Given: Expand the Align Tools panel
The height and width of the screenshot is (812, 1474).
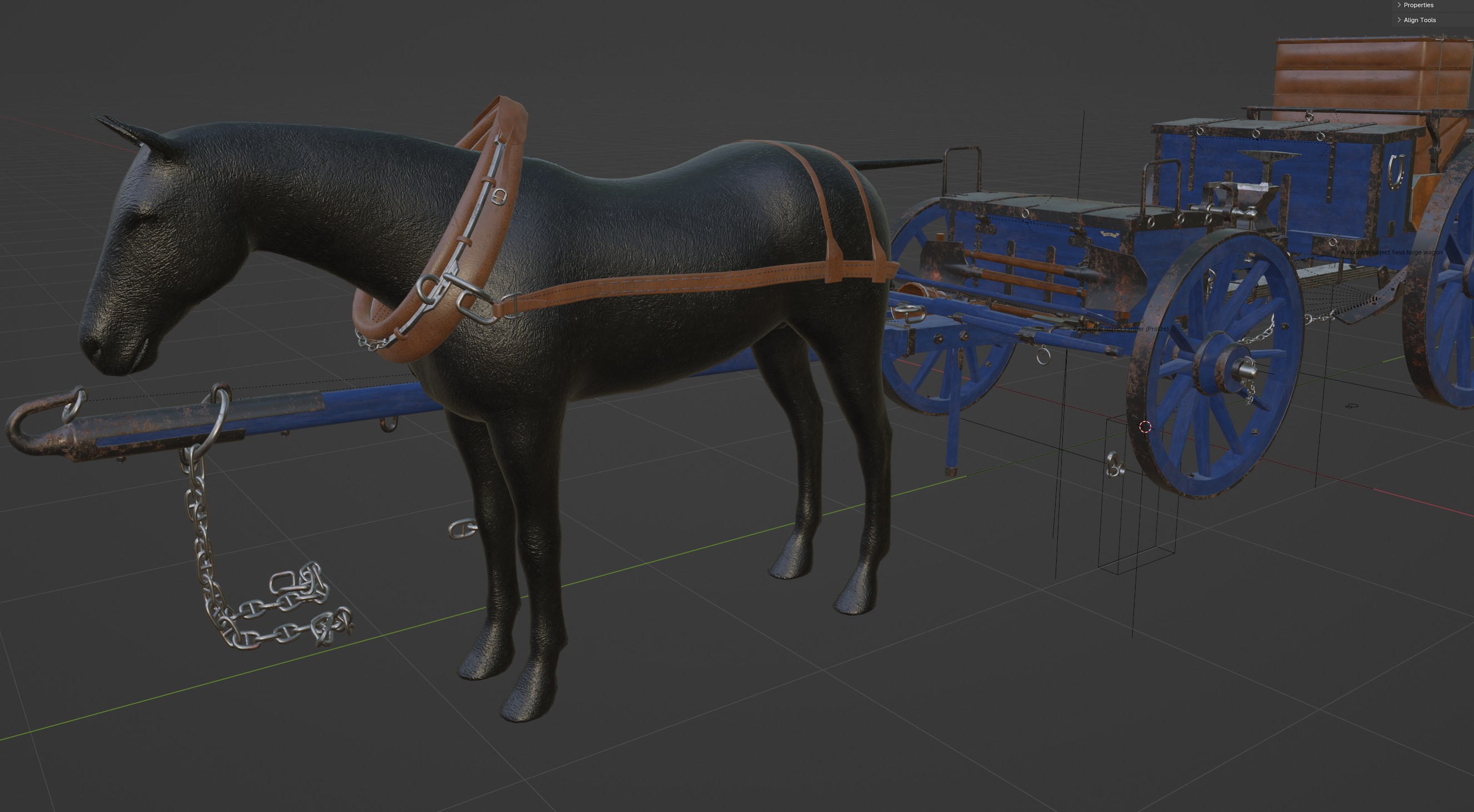Looking at the screenshot, I should [1419, 20].
